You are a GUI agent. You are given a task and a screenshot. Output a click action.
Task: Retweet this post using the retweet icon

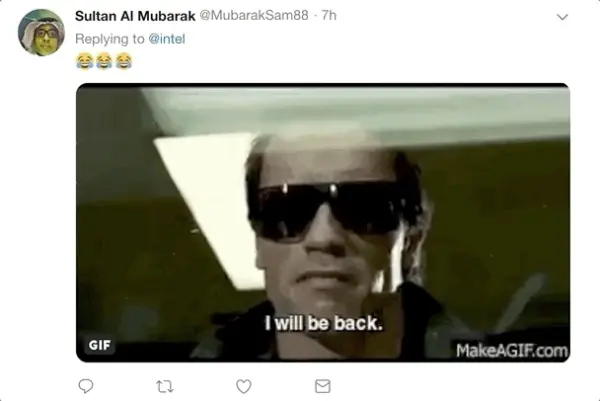[x=165, y=386]
